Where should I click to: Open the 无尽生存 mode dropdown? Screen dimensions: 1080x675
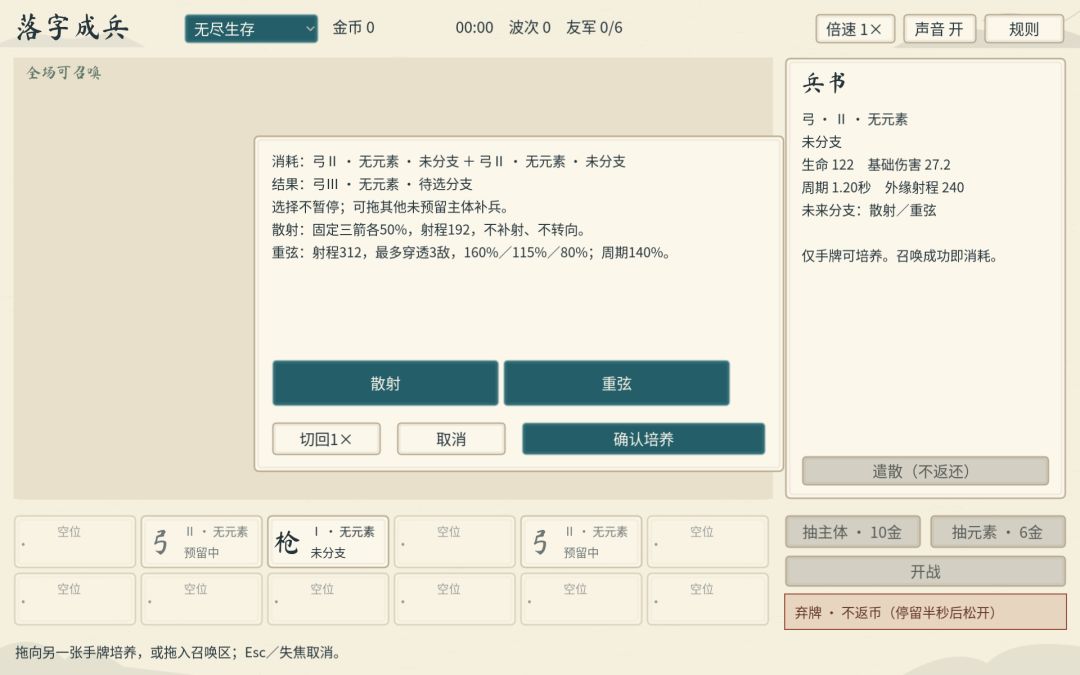click(x=251, y=29)
